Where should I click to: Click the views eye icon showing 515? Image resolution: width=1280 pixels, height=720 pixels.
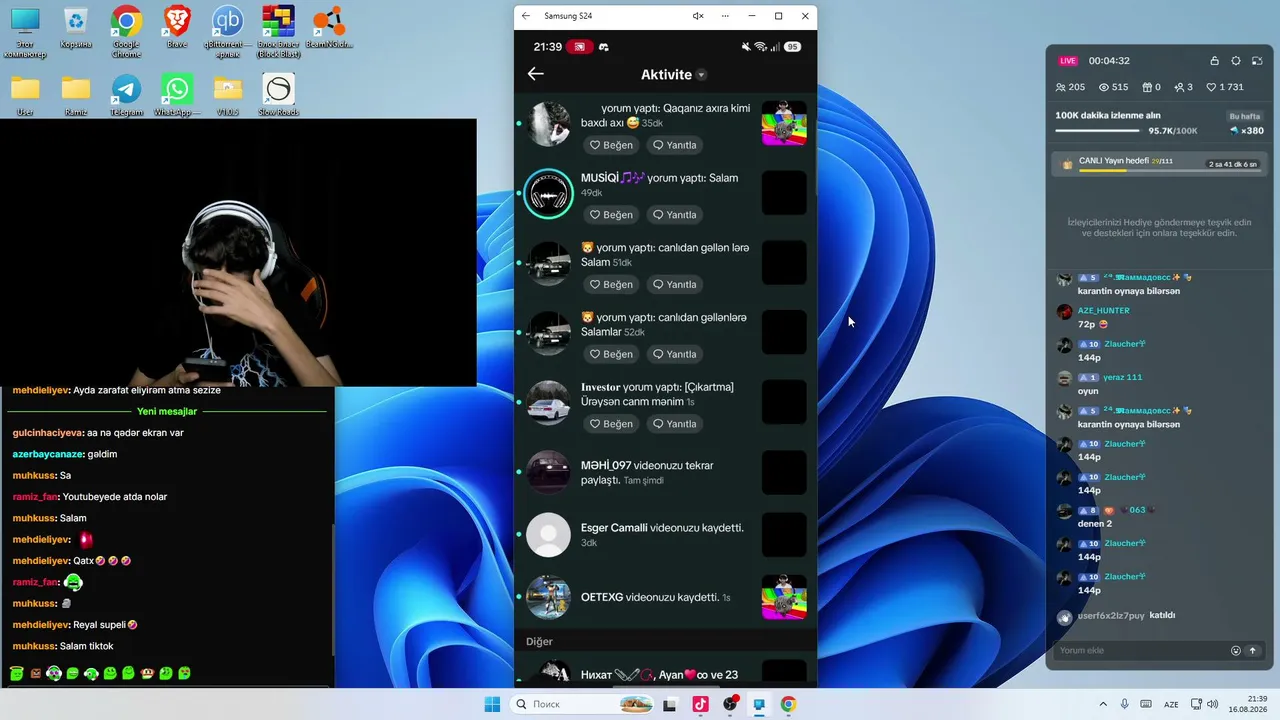[x=1104, y=88]
